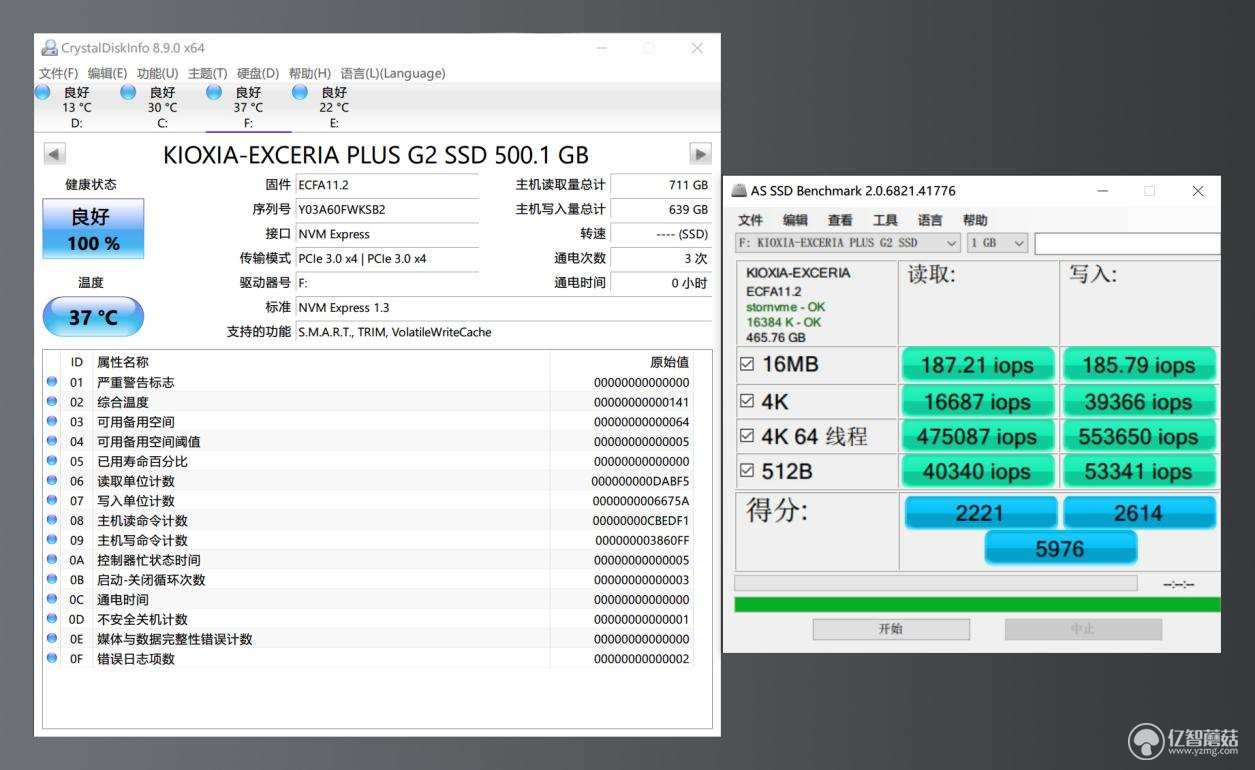Uncheck the 16MB test checkbox

click(747, 364)
